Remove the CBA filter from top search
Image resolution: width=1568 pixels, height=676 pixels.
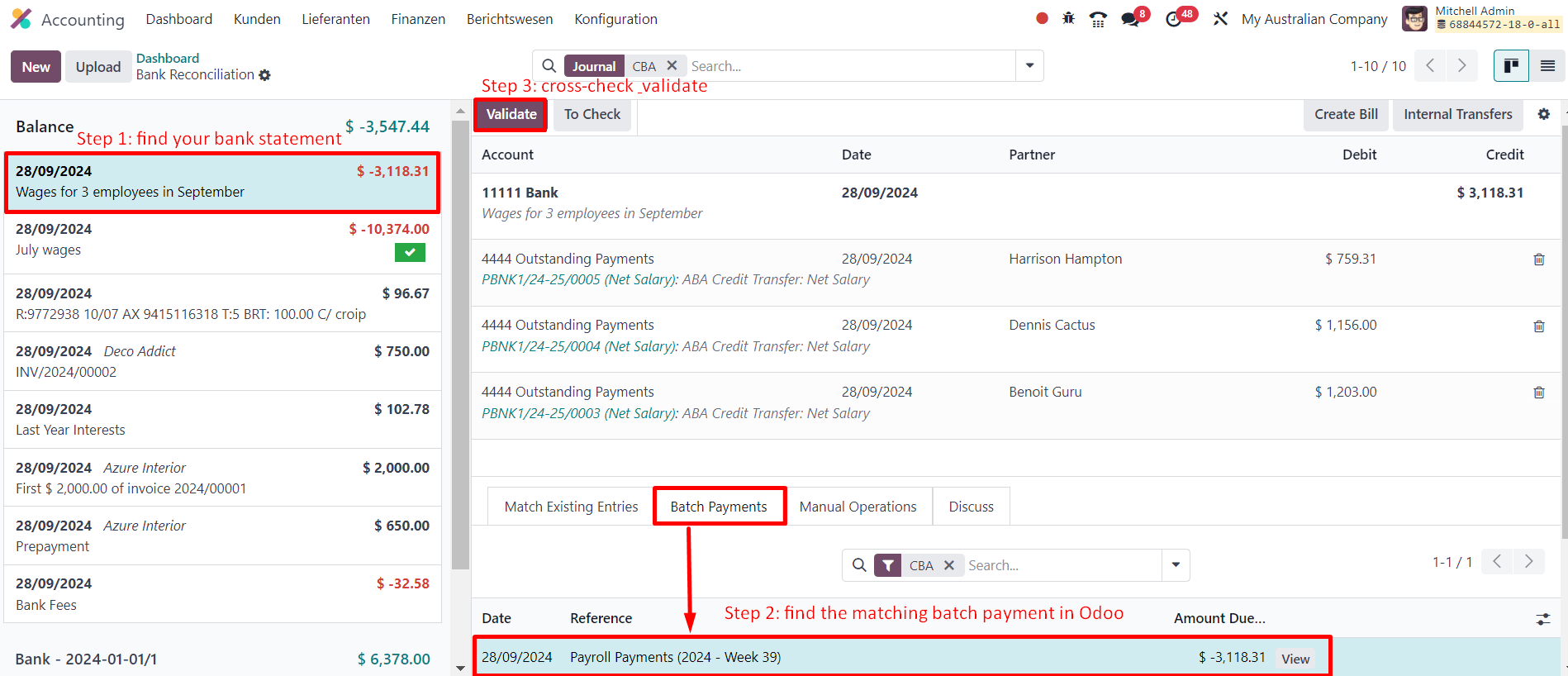coord(672,66)
